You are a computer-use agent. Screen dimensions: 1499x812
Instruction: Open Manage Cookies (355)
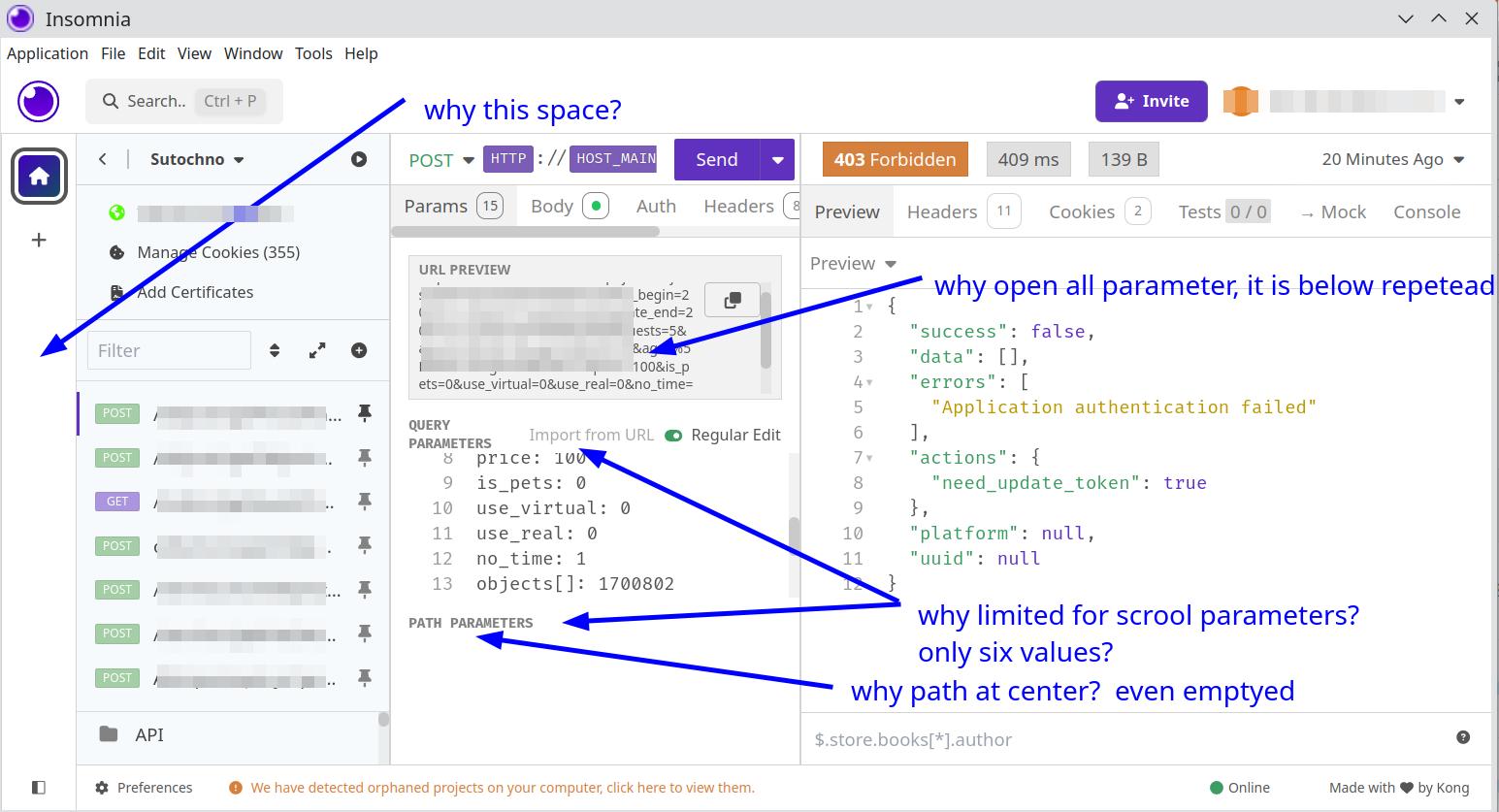pos(218,252)
